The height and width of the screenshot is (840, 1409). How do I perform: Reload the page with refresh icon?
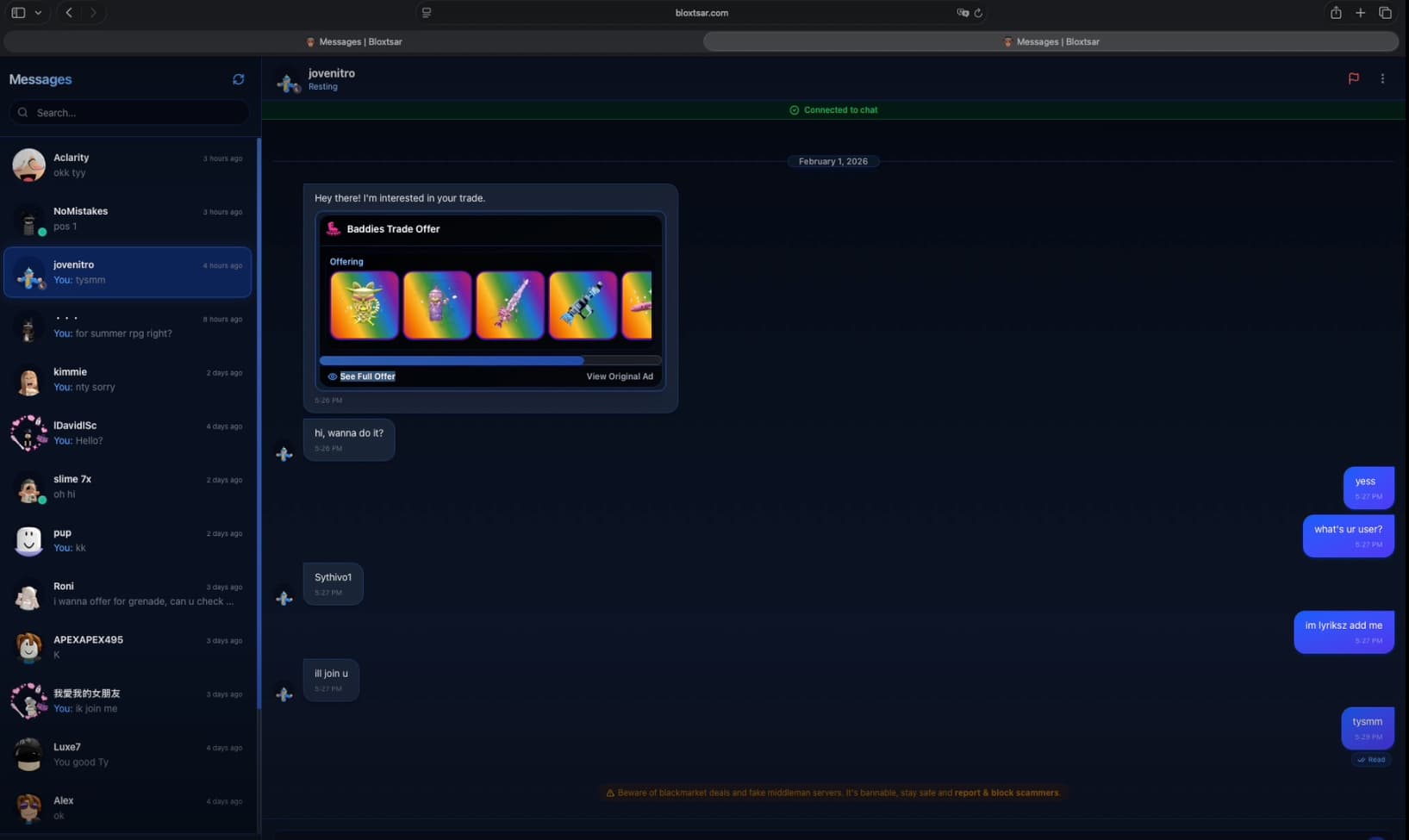pos(978,13)
